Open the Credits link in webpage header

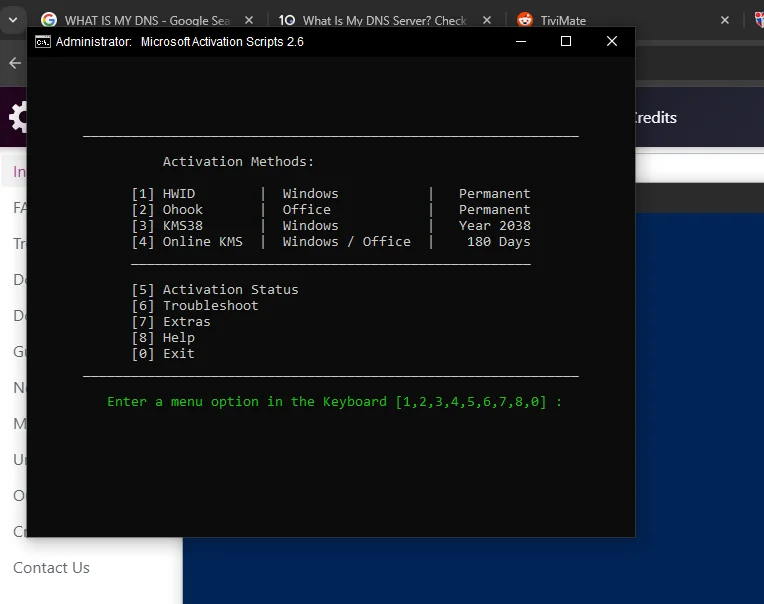[656, 118]
